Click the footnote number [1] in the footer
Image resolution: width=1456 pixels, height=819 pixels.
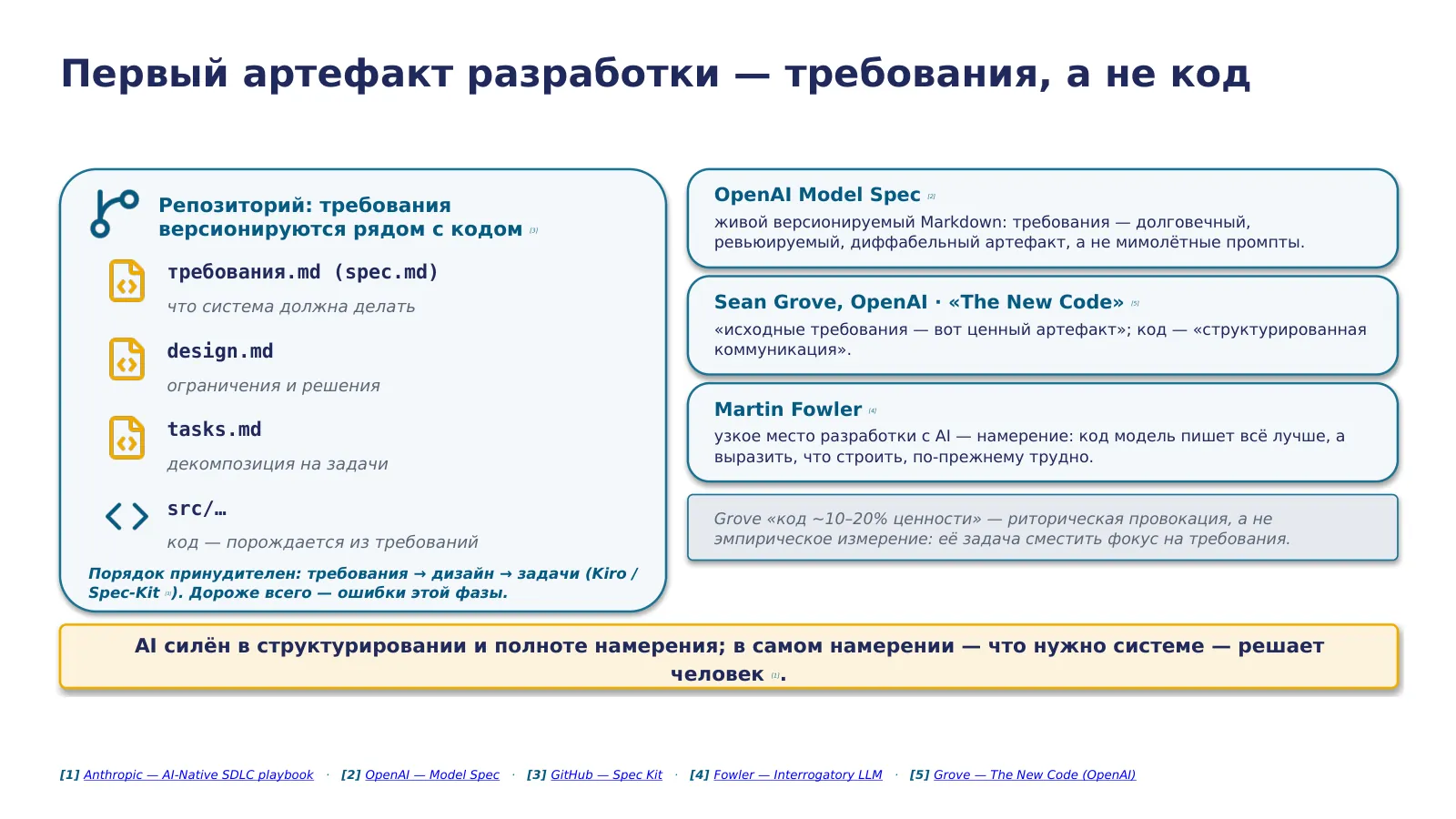(x=70, y=774)
